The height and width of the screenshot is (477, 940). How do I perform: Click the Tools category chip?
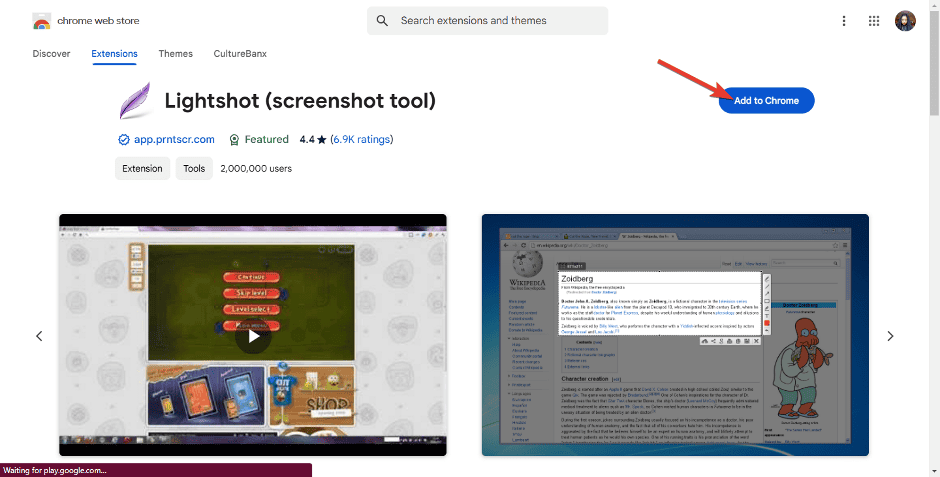pos(194,168)
